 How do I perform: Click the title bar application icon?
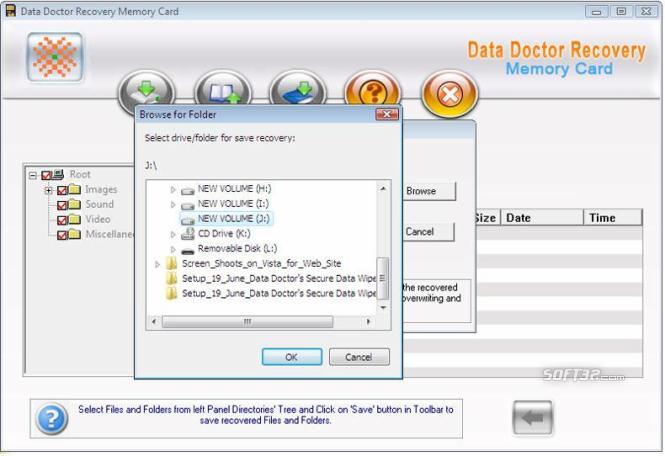click(x=10, y=11)
